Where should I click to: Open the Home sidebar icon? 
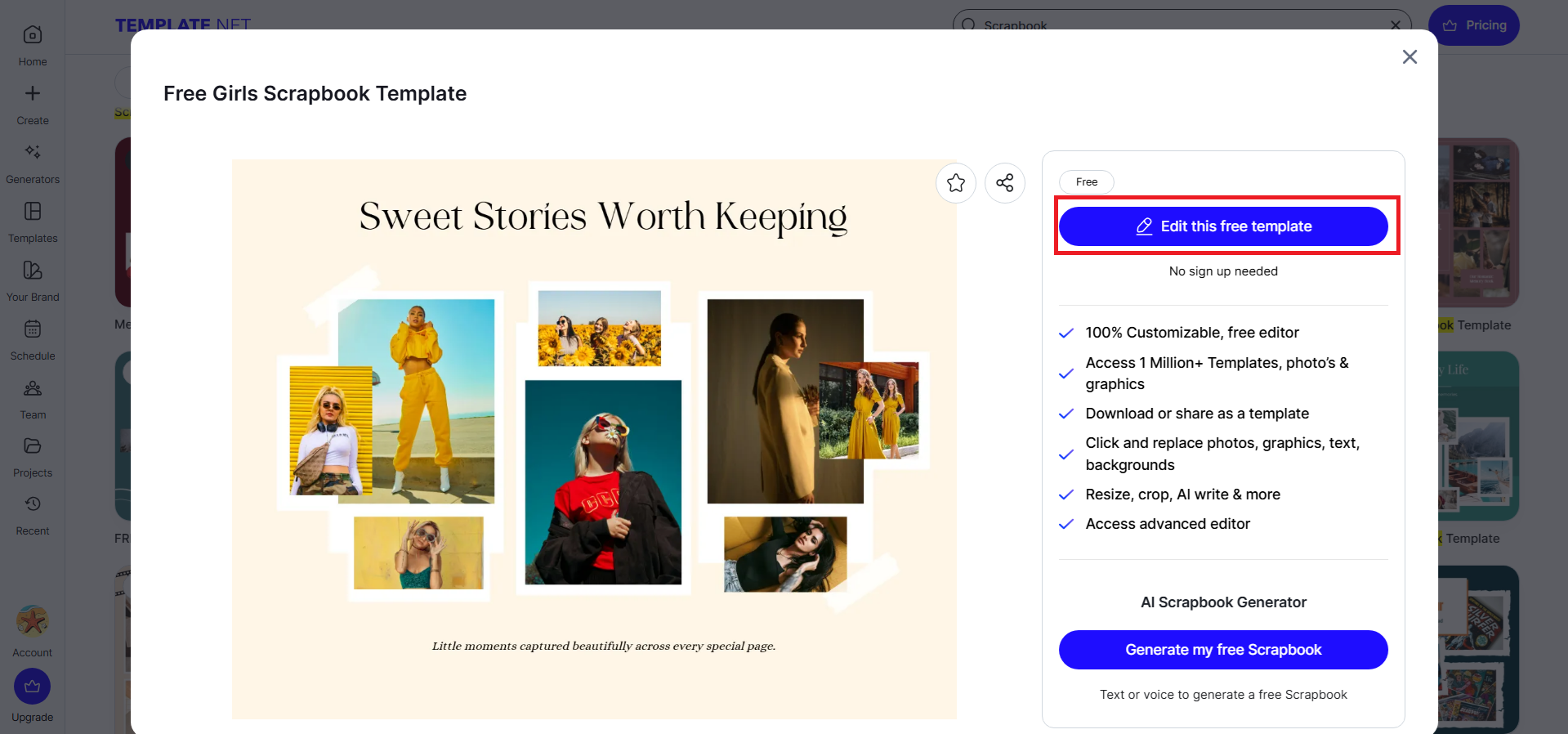(33, 35)
